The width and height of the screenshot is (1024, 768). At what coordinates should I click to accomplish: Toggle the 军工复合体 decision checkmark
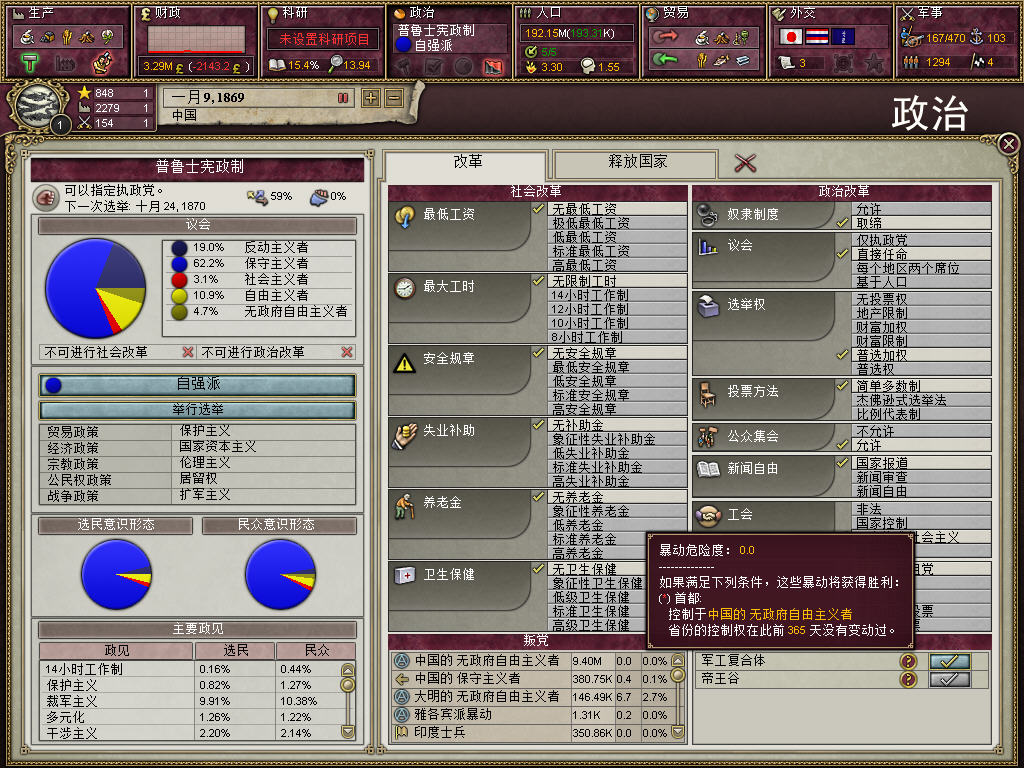tap(949, 661)
